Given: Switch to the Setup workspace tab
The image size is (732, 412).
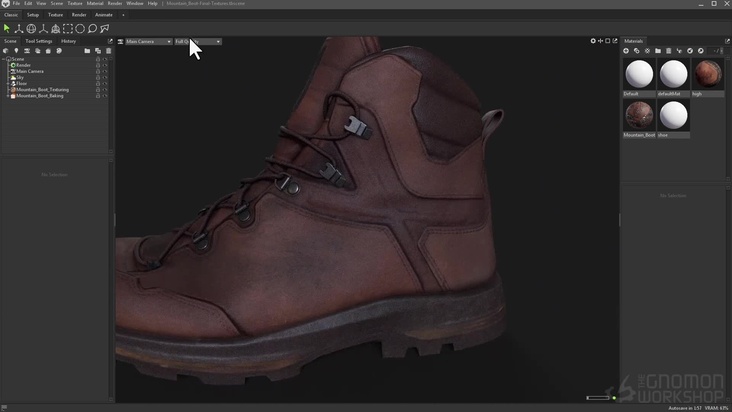Looking at the screenshot, I should 33,15.
